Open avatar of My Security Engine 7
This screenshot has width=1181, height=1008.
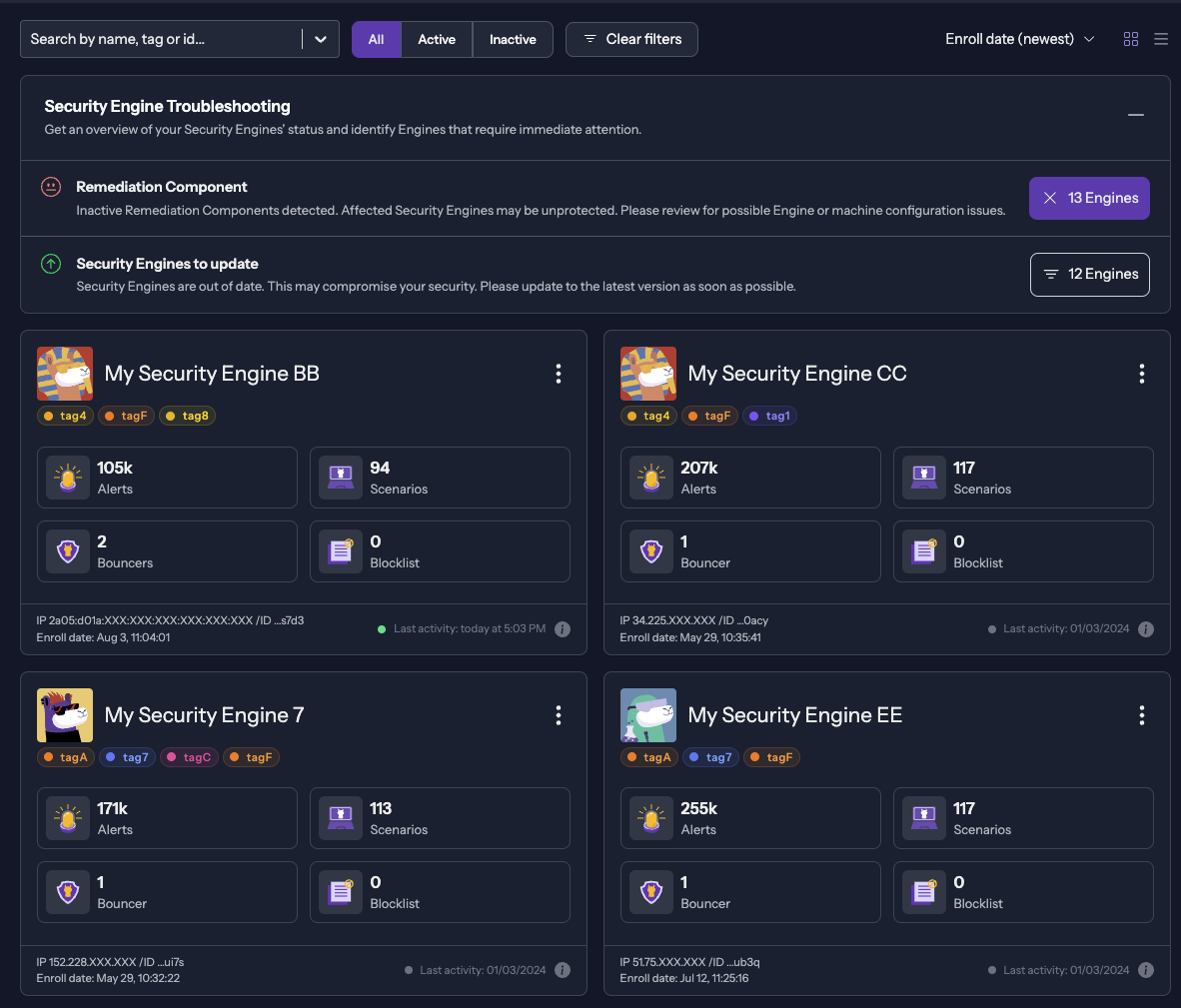[x=65, y=715]
